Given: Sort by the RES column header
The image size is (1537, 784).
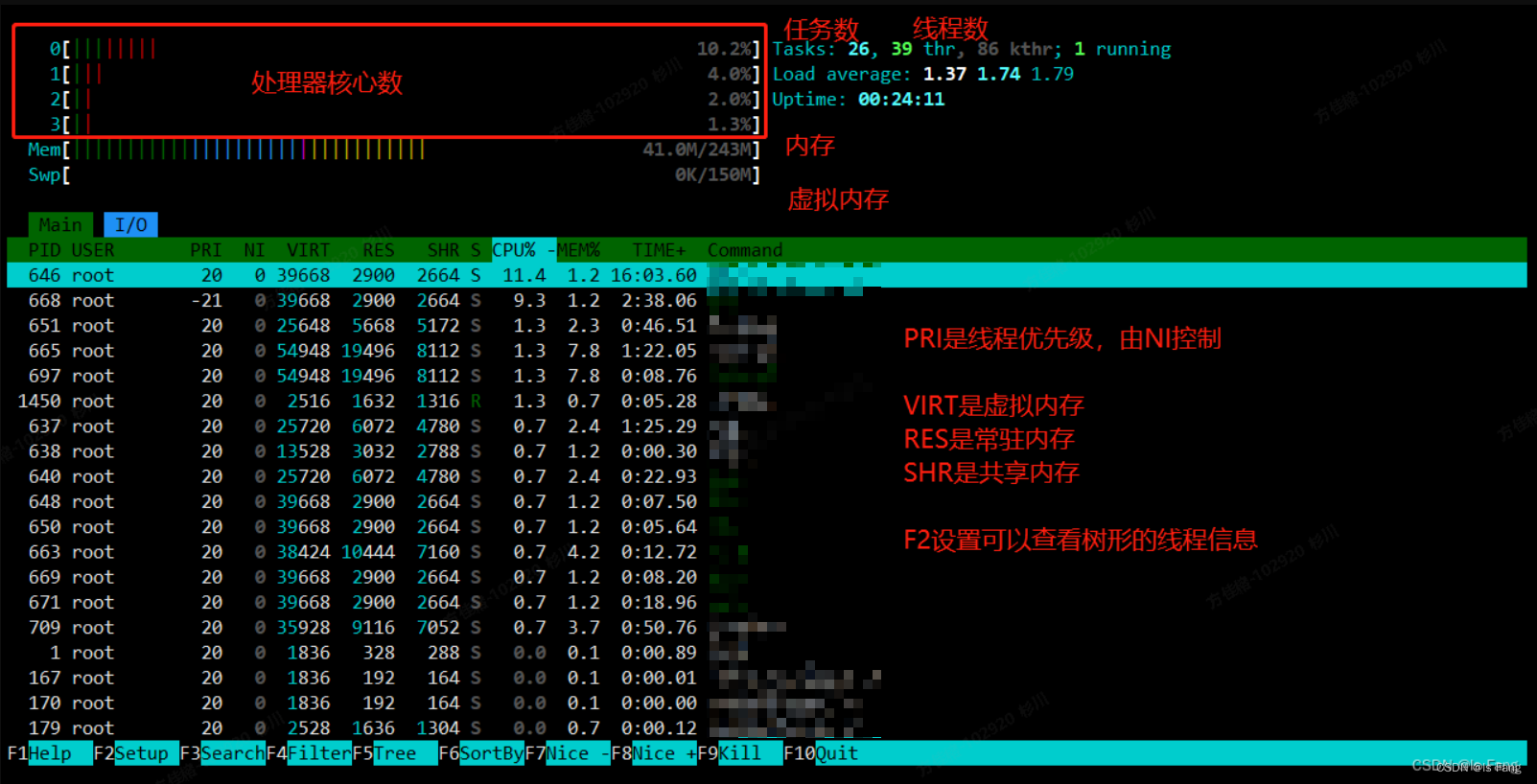Looking at the screenshot, I should 379,250.
